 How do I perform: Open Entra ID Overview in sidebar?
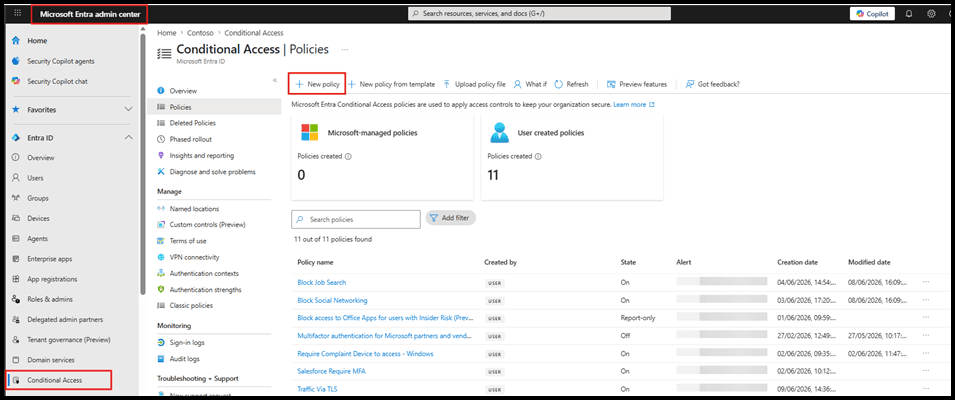pyautogui.click(x=40, y=158)
